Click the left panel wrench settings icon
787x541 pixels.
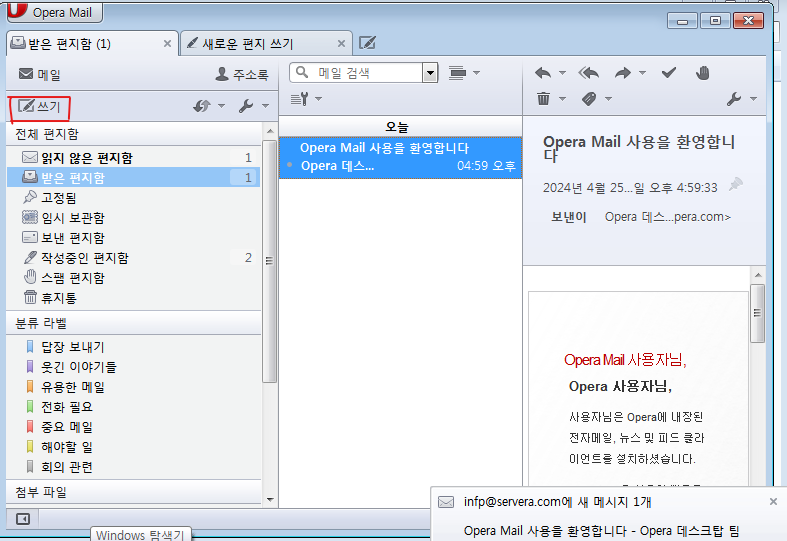tap(246, 106)
